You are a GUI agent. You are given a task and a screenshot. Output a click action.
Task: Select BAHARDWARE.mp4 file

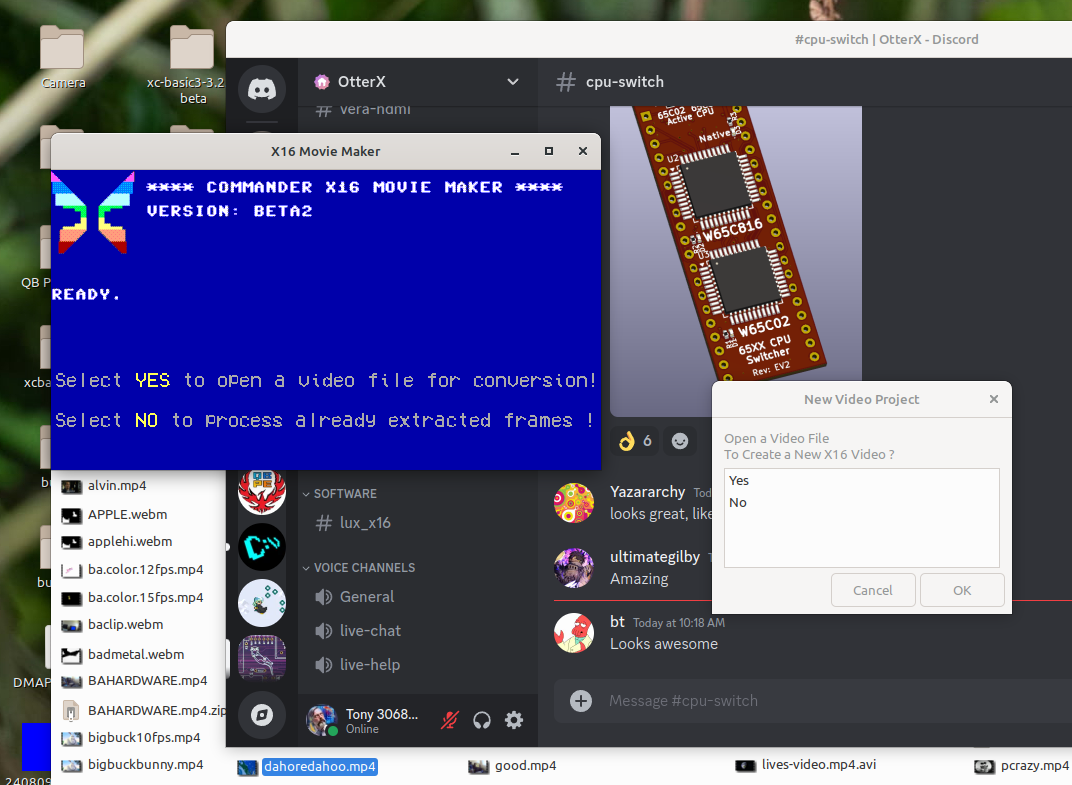coord(134,681)
